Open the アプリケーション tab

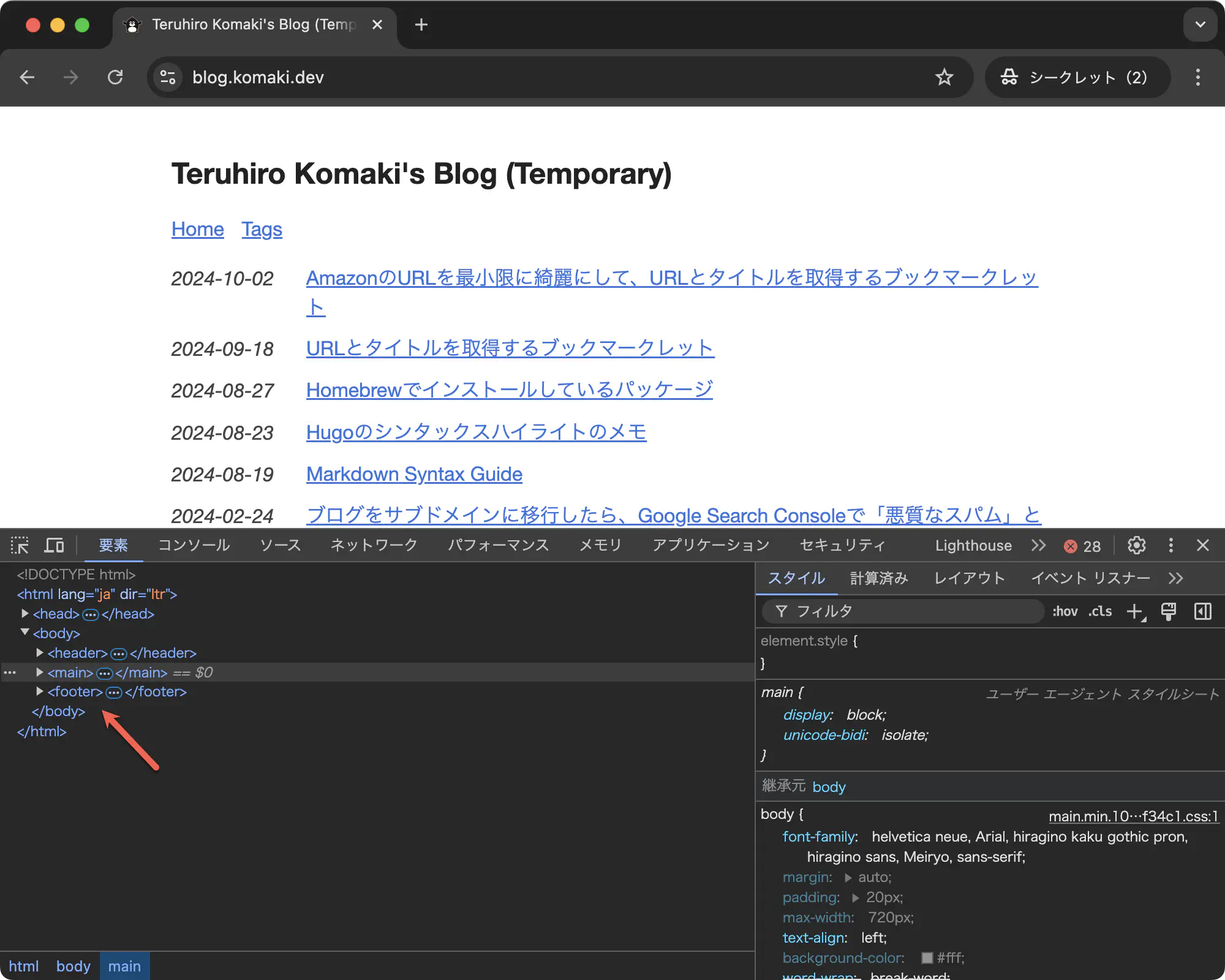pos(711,545)
